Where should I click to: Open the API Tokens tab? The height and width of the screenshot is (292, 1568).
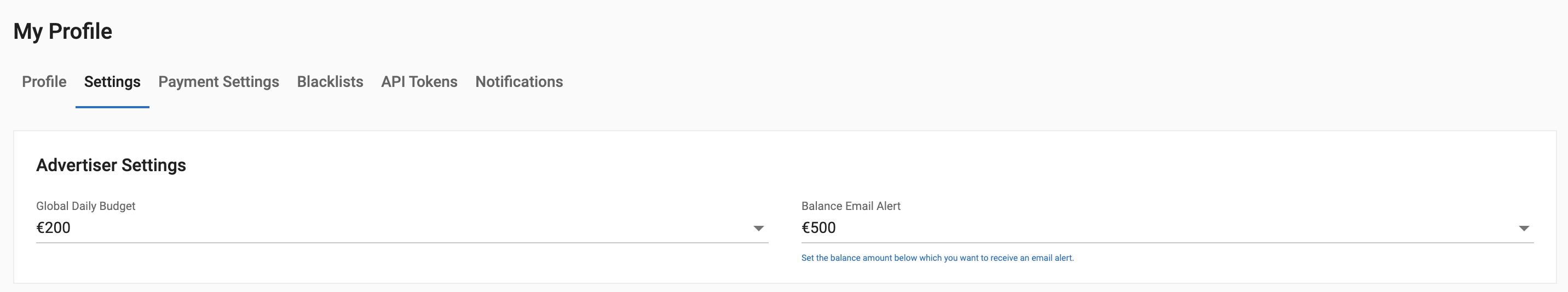point(419,82)
